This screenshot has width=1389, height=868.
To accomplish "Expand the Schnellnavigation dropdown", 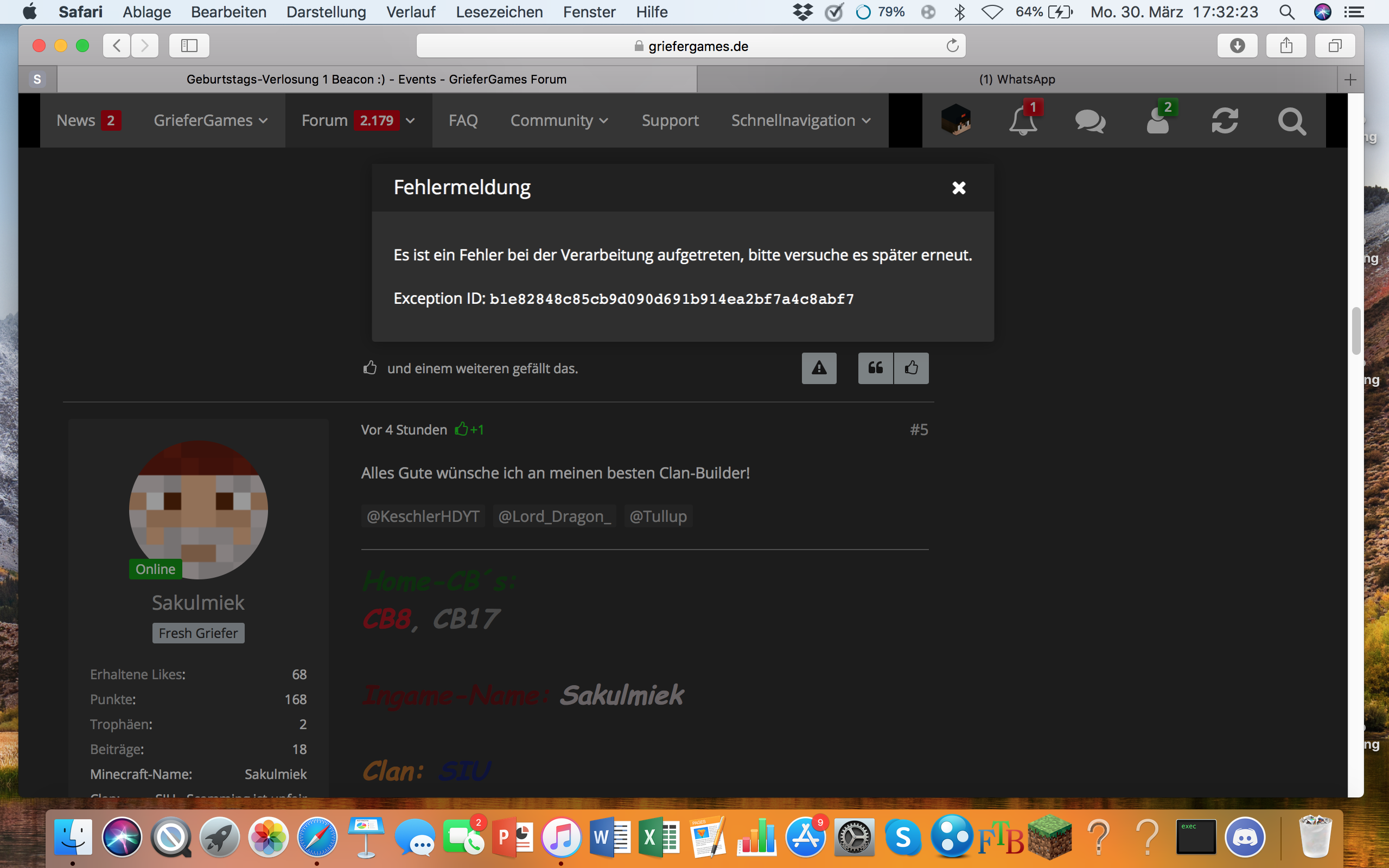I will tap(801, 120).
